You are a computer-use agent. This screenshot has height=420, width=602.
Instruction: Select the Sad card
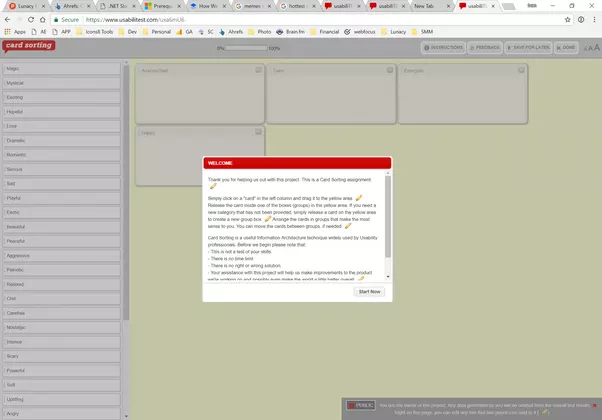point(61,184)
